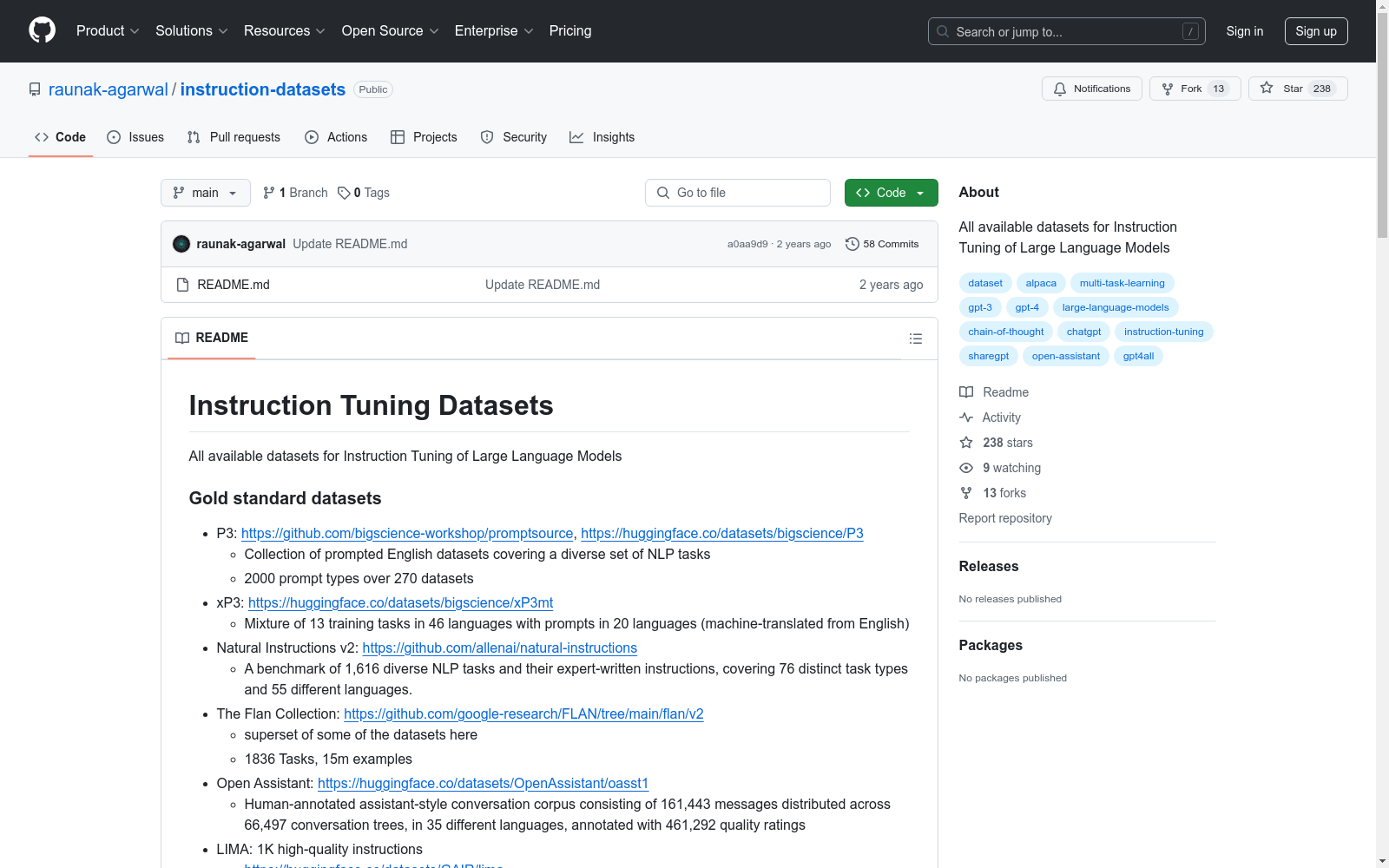Open the Packages section link
Viewport: 1389px width, 868px height.
pos(991,645)
